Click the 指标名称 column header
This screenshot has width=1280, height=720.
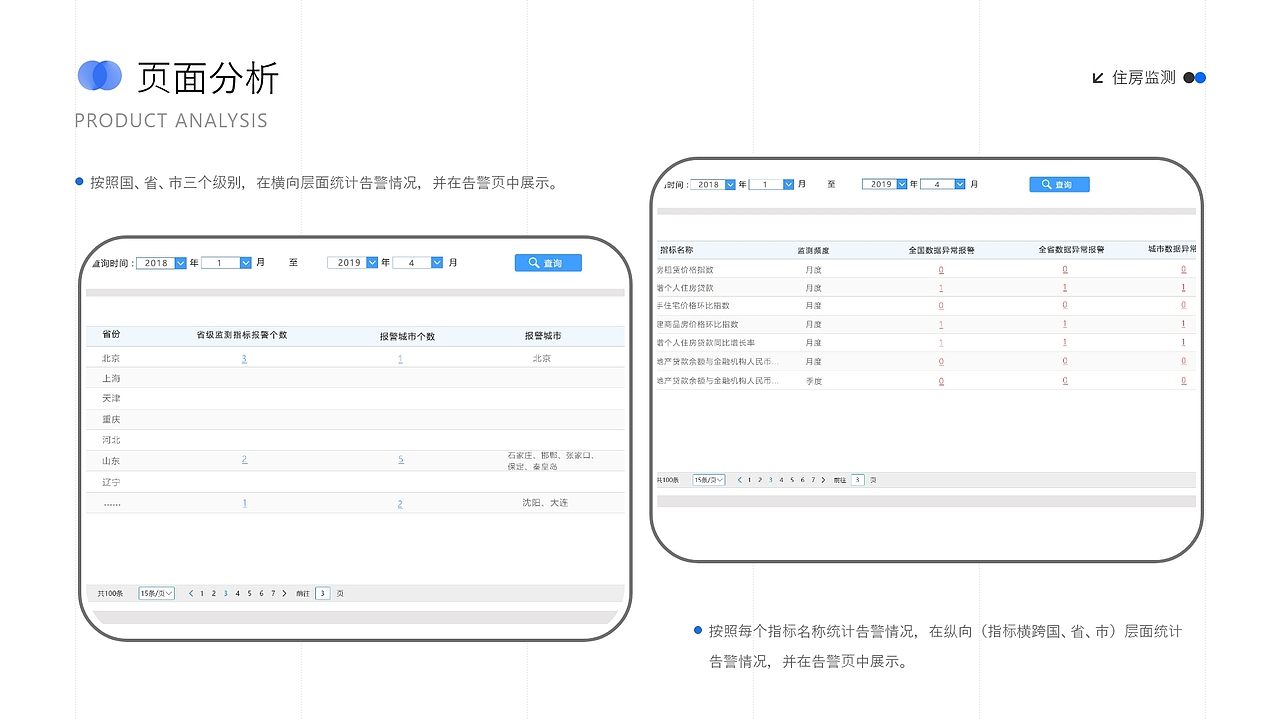(x=676, y=250)
